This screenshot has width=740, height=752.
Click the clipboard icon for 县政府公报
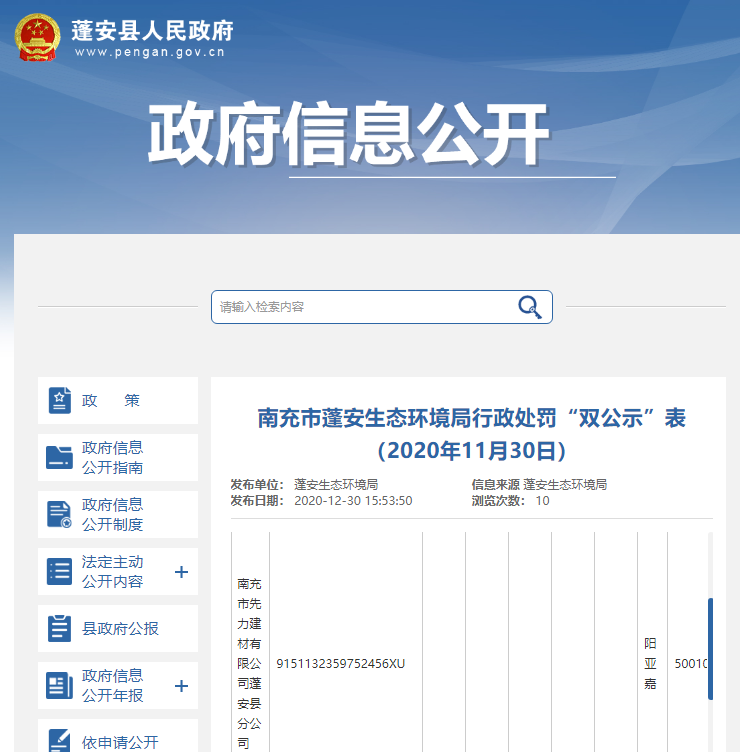[x=59, y=628]
